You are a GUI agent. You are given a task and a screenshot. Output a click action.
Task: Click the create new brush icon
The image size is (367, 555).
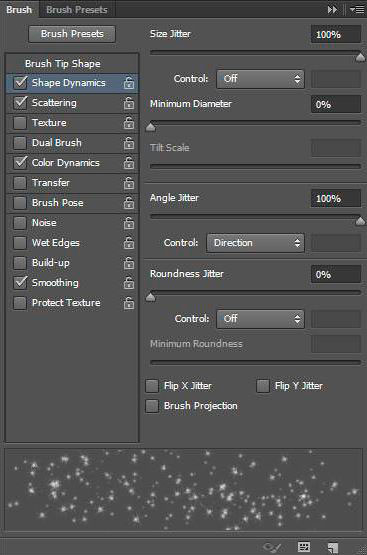333,548
